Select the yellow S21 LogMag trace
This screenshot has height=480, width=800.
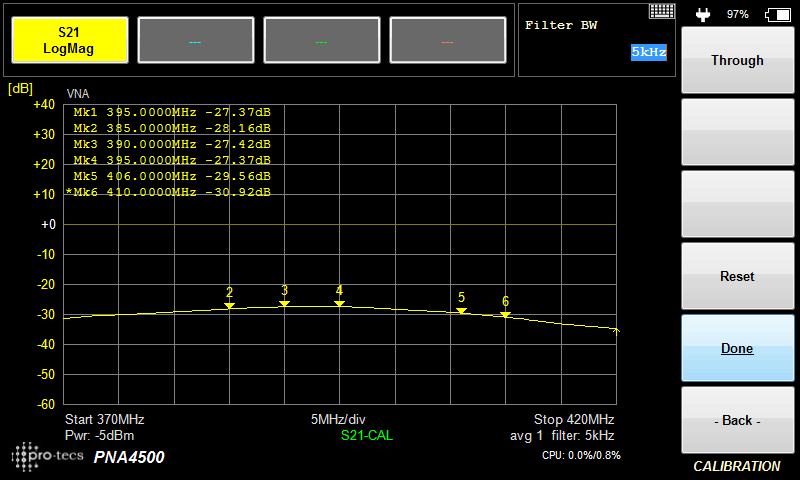(x=68, y=41)
